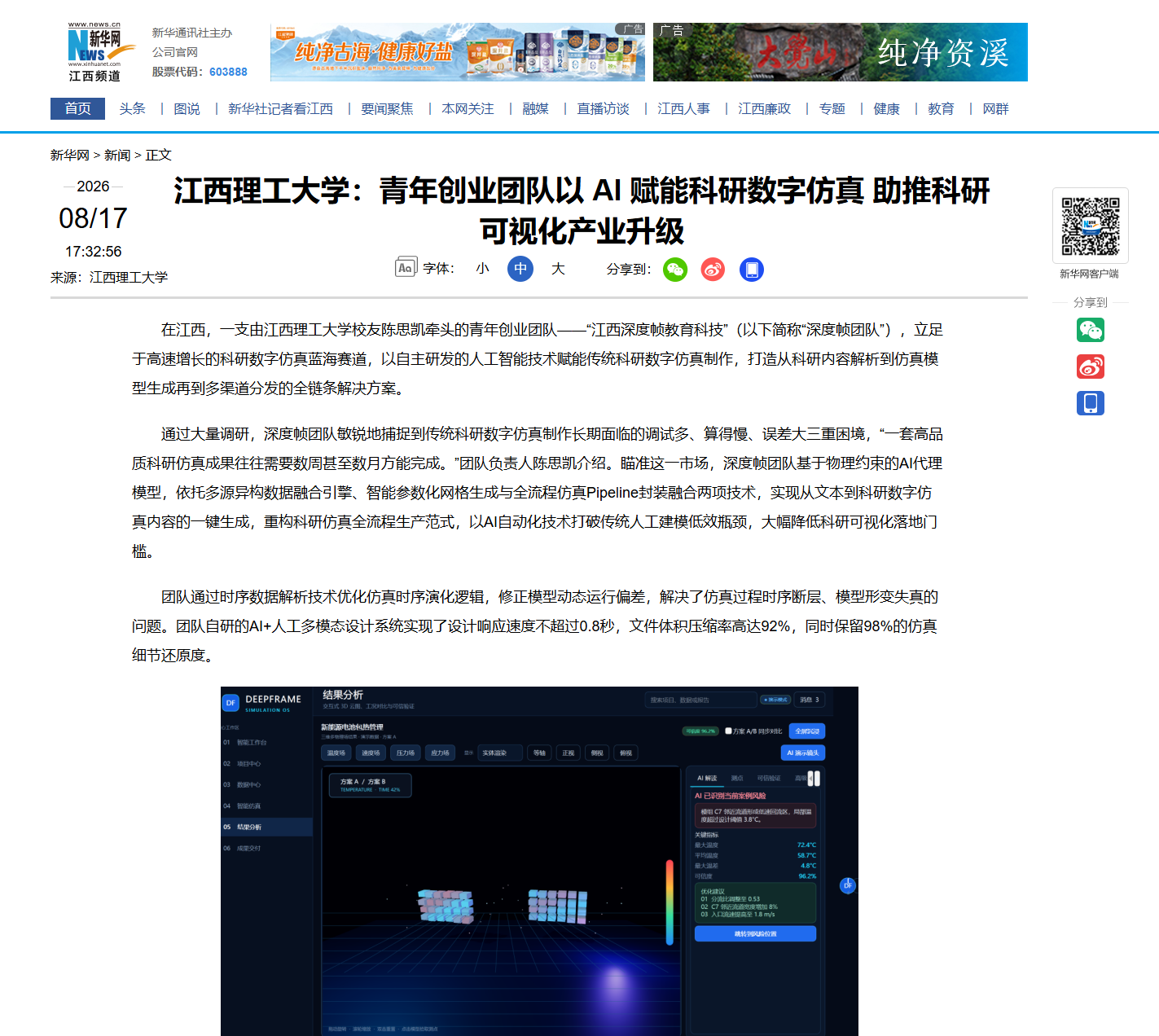Click the article headline text
Image resolution: width=1159 pixels, height=1036 pixels.
pos(582,211)
